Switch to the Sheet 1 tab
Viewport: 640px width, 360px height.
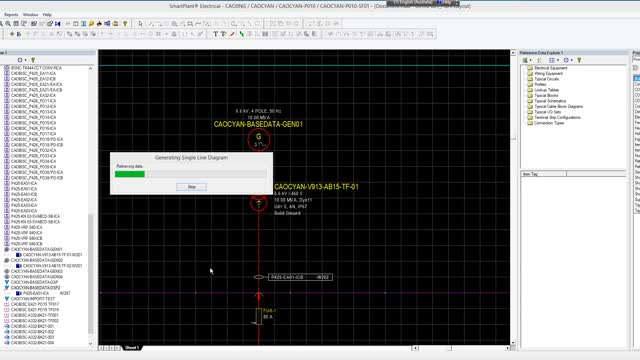[132, 348]
